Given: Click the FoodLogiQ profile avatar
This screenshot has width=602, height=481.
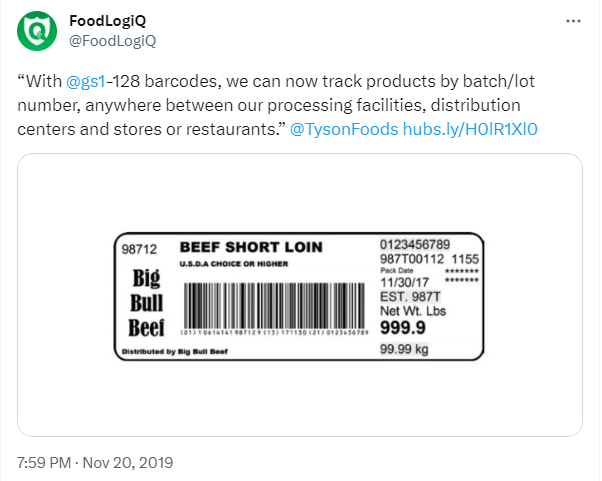Looking at the screenshot, I should 36,31.
